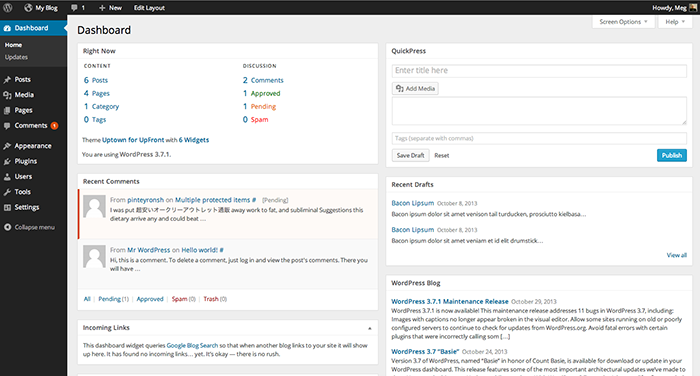Click the Save Draft button
This screenshot has width=700, height=376.
click(410, 155)
